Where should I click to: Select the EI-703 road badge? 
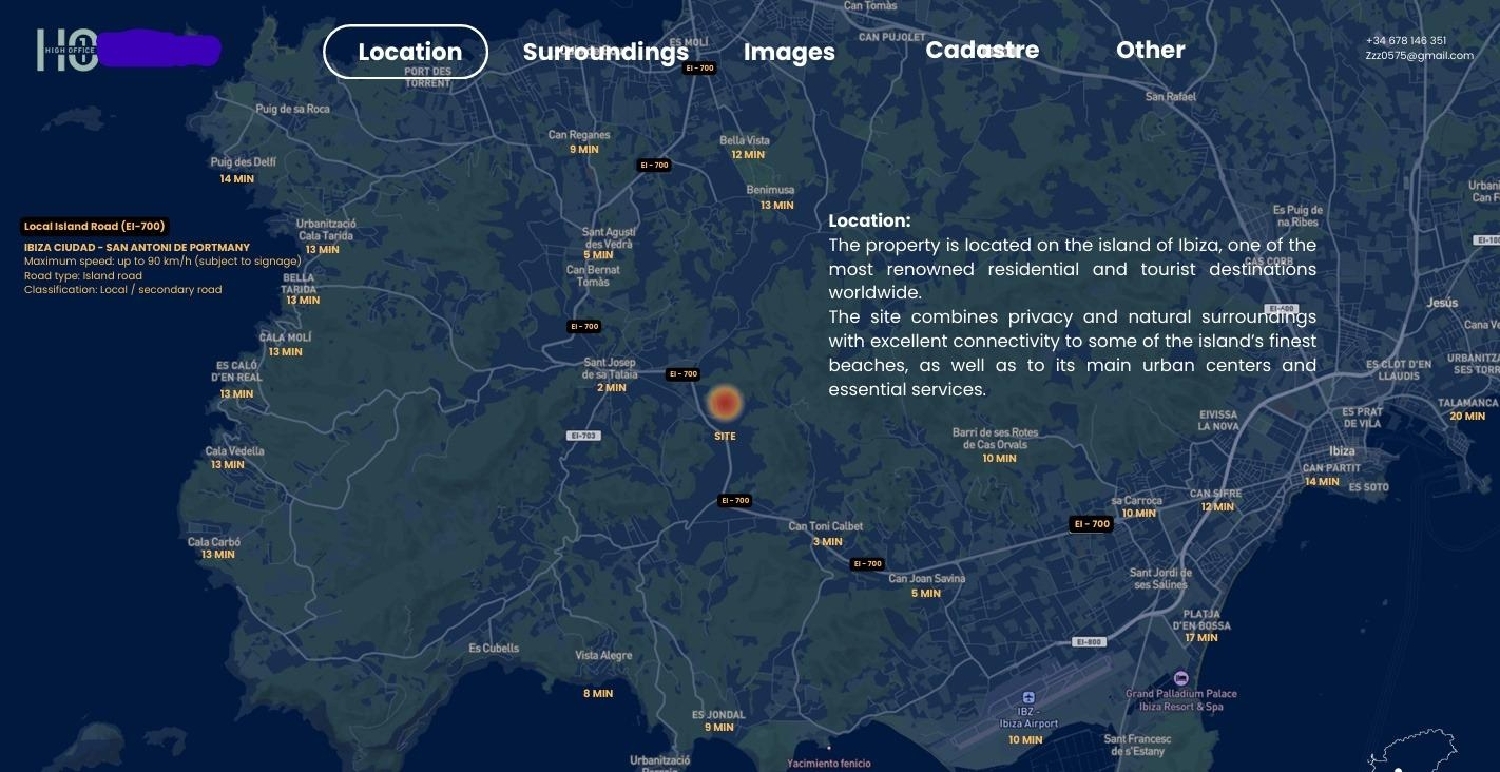coord(583,436)
